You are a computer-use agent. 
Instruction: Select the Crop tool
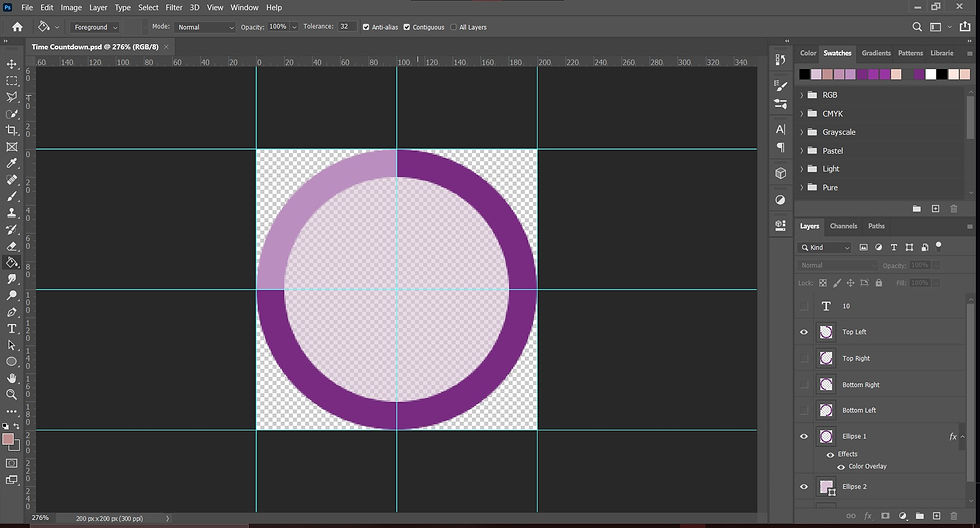pos(12,130)
